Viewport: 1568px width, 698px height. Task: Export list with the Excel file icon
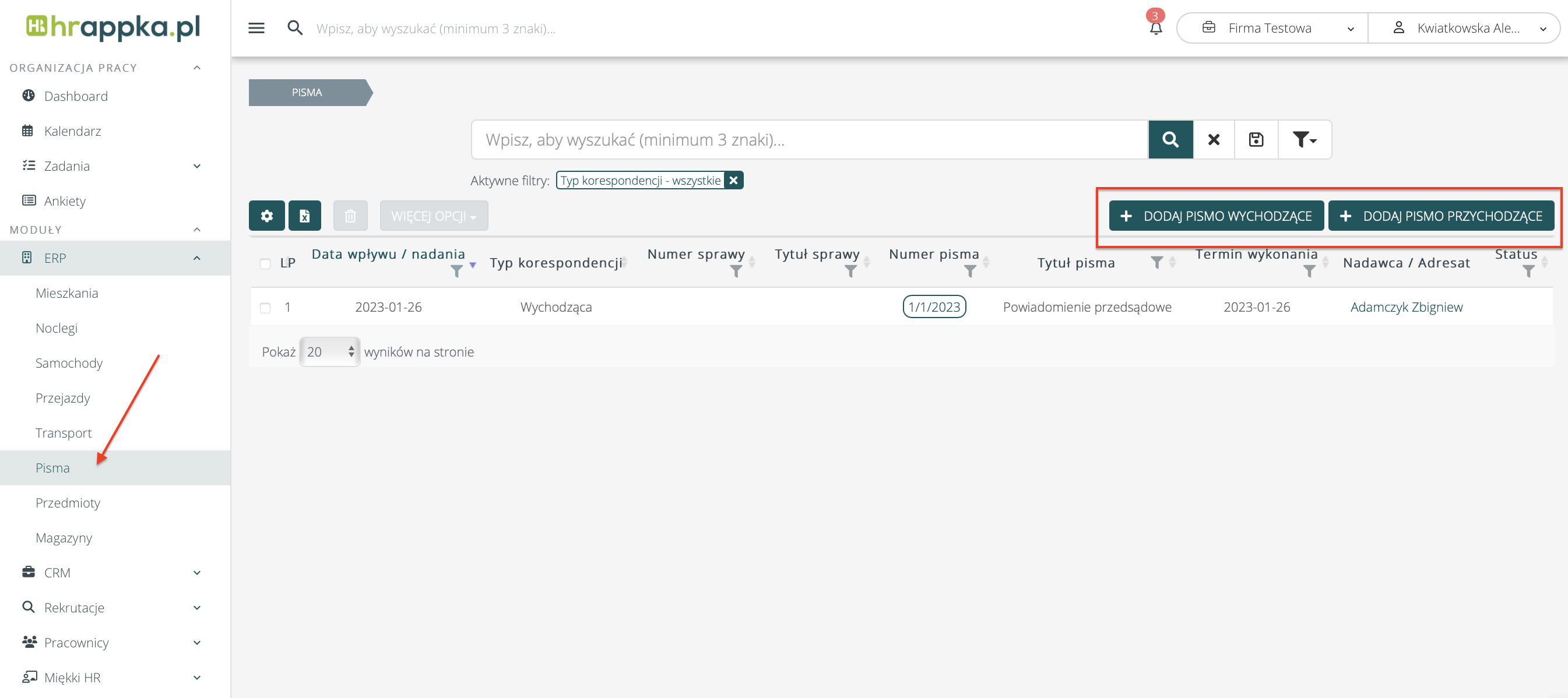click(x=304, y=216)
